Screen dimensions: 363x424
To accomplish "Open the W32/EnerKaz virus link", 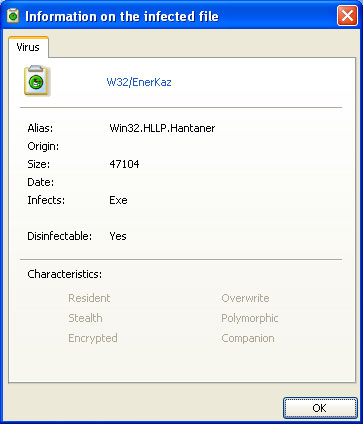I will click(x=139, y=82).
